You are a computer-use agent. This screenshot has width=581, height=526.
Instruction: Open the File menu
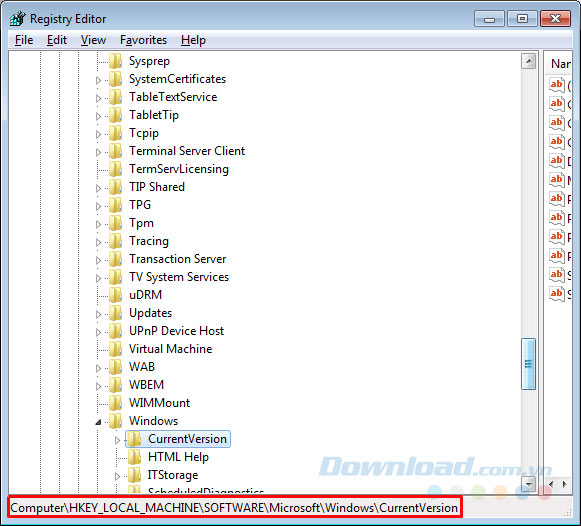click(x=24, y=40)
